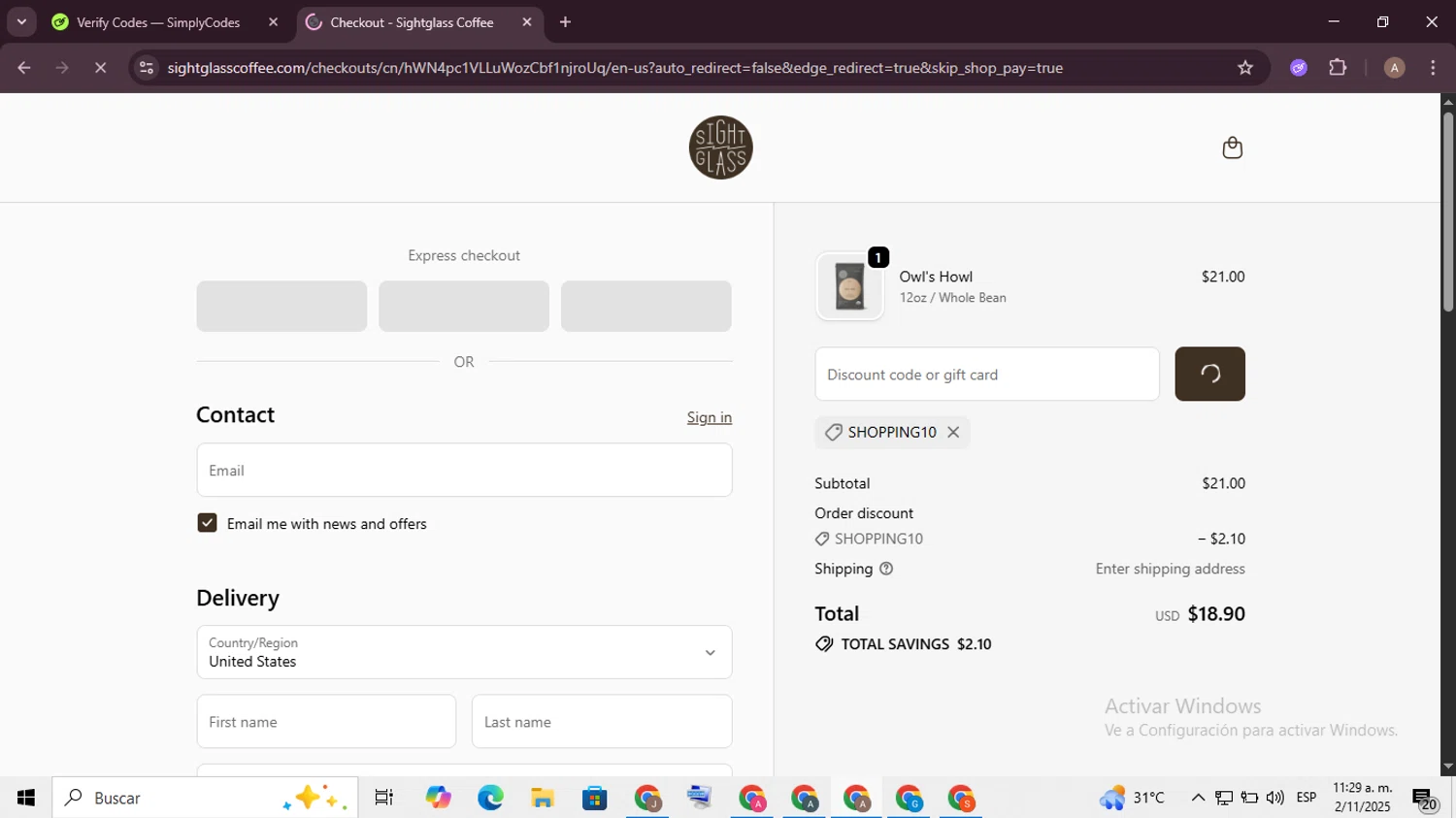Viewport: 1456px width, 818px height.
Task: Click the ESP language indicator
Action: (x=1307, y=798)
